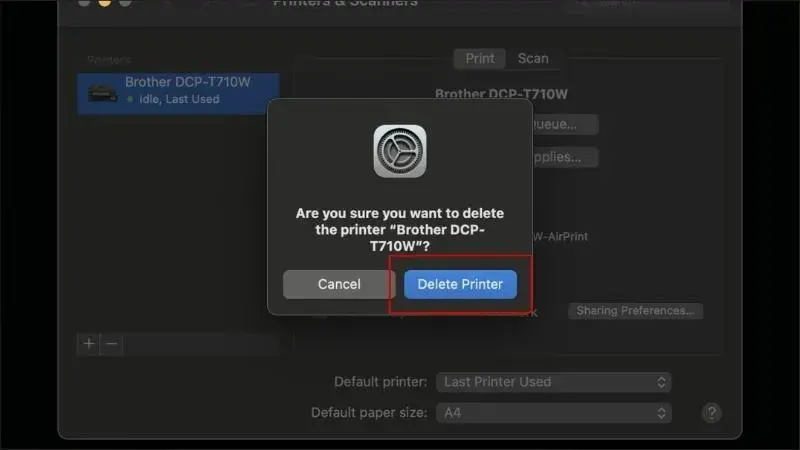Click the arrows on Last Printer Used selector
The image size is (800, 450).
[x=661, y=382]
